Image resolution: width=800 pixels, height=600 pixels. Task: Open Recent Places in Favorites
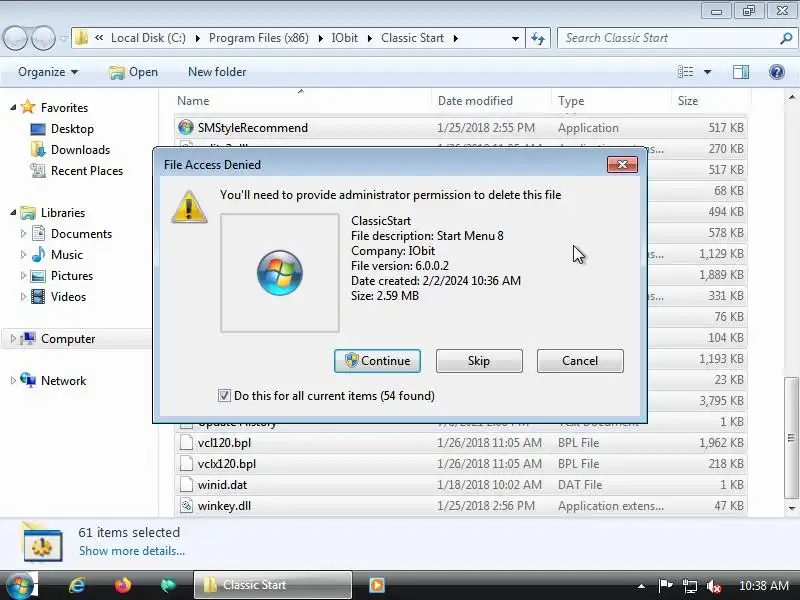coord(87,170)
